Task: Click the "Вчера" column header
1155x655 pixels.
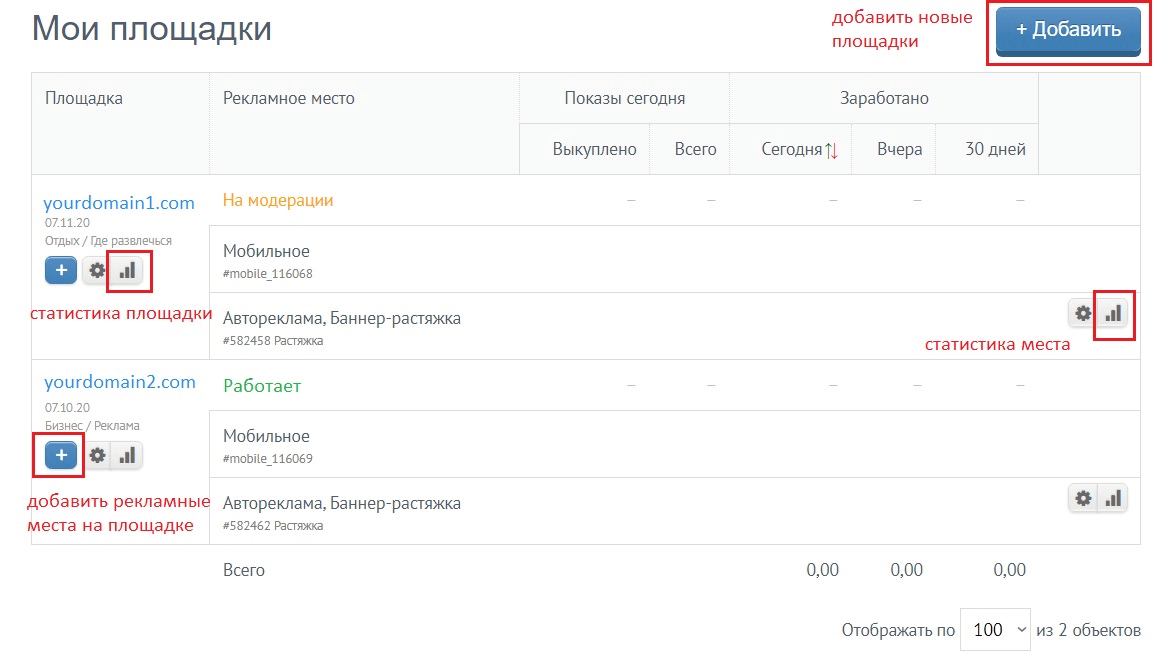Action: [x=899, y=150]
